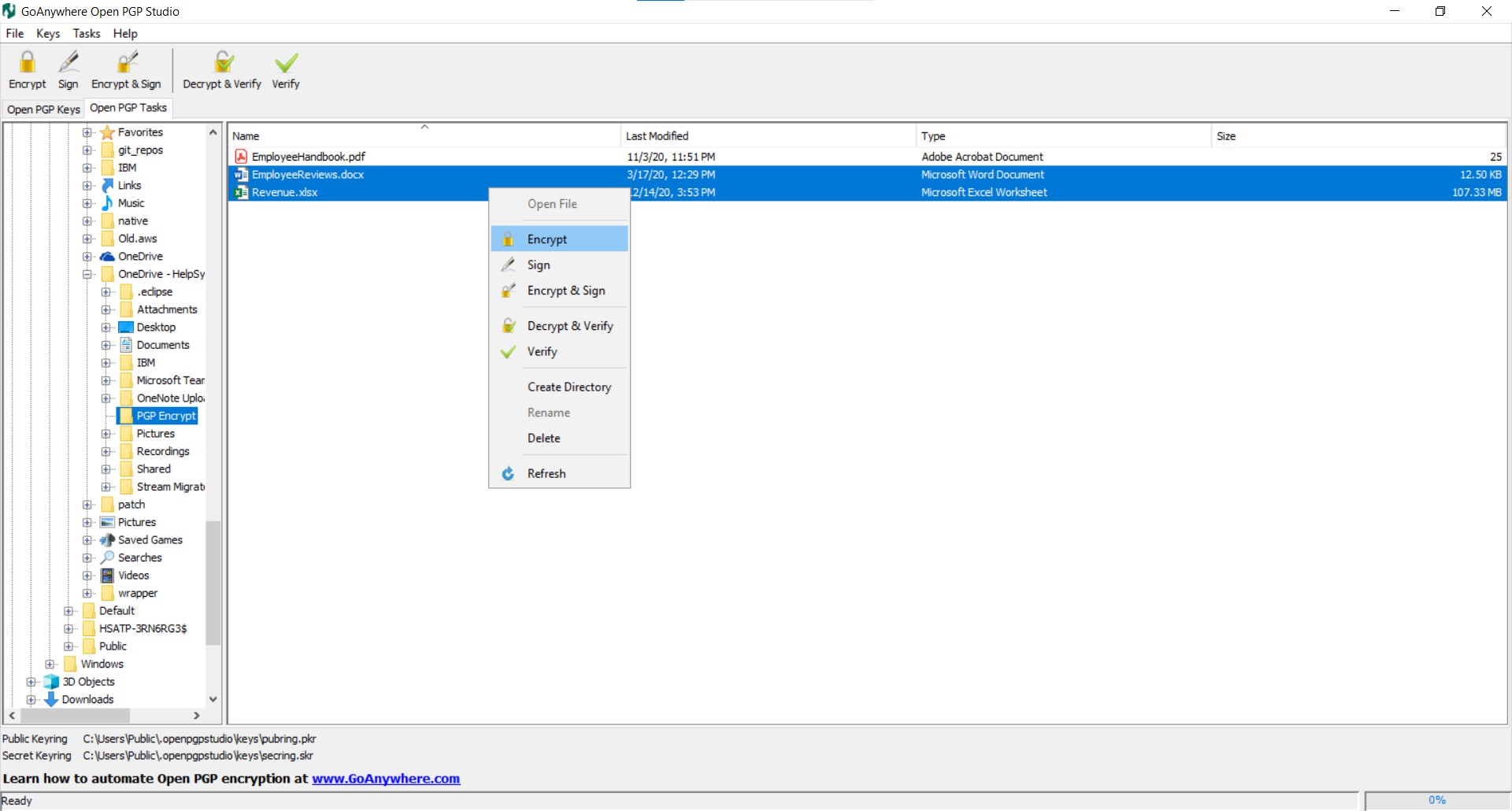Expand the Music folder node

click(87, 203)
